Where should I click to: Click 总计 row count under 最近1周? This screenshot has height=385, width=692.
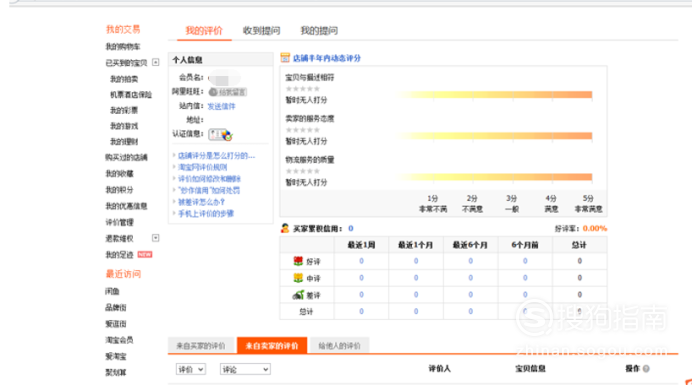pyautogui.click(x=361, y=311)
